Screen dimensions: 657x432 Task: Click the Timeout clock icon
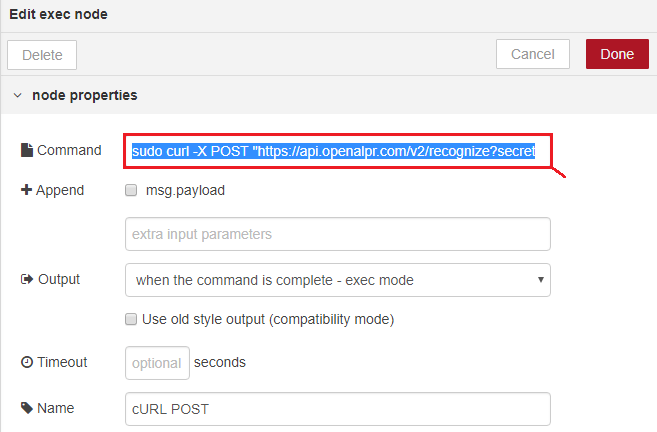click(x=27, y=363)
